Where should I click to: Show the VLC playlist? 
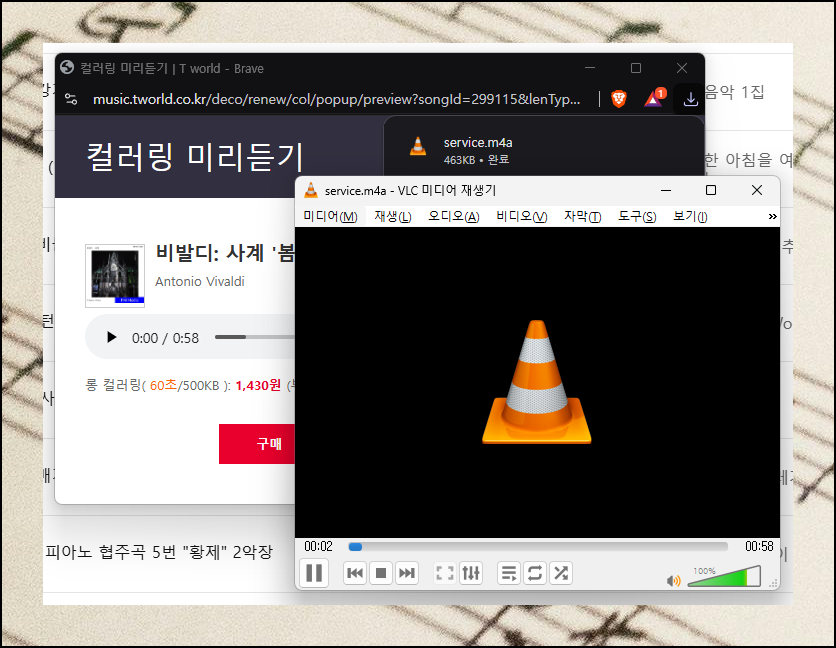click(x=509, y=573)
